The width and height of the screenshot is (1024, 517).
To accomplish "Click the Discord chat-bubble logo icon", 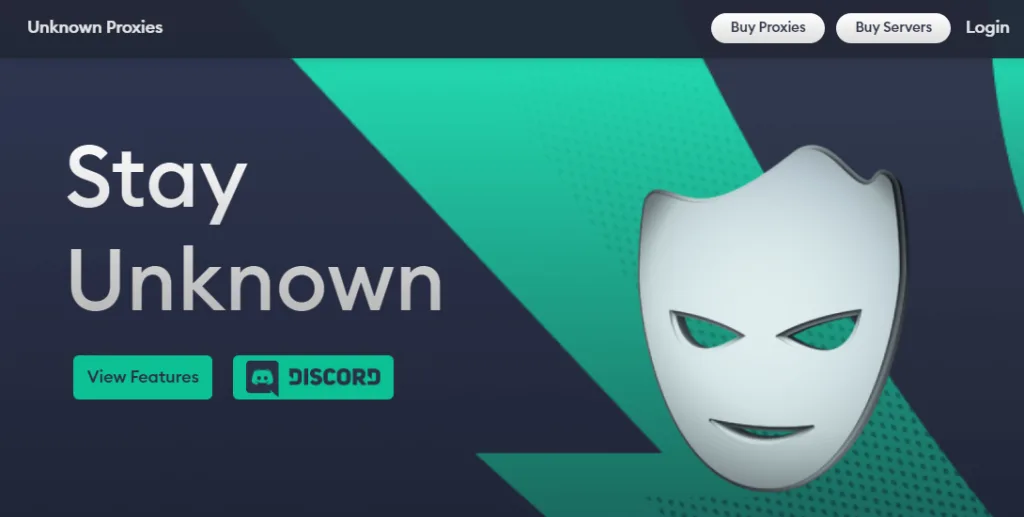I will point(262,378).
